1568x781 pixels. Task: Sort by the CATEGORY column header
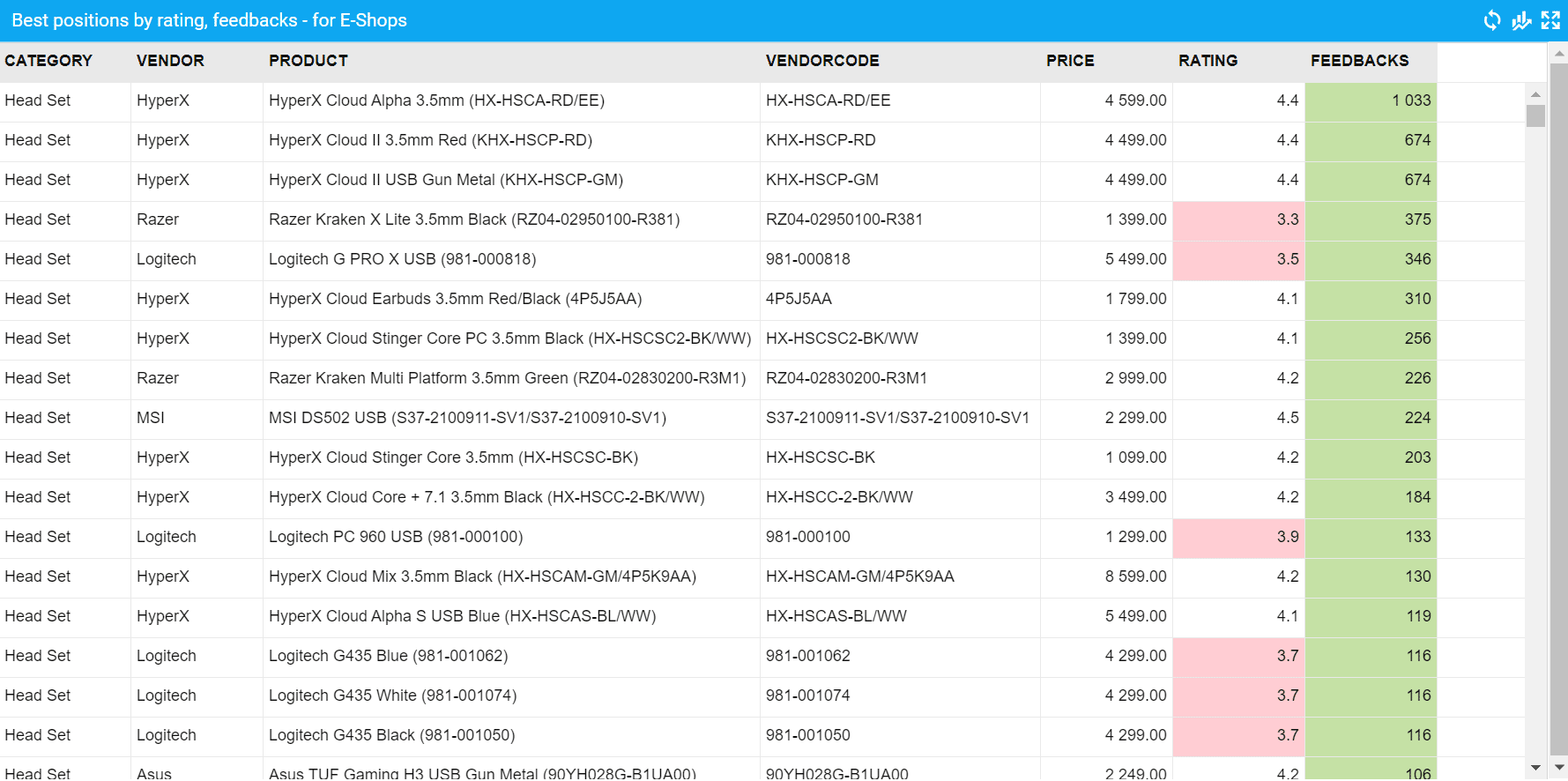[48, 61]
